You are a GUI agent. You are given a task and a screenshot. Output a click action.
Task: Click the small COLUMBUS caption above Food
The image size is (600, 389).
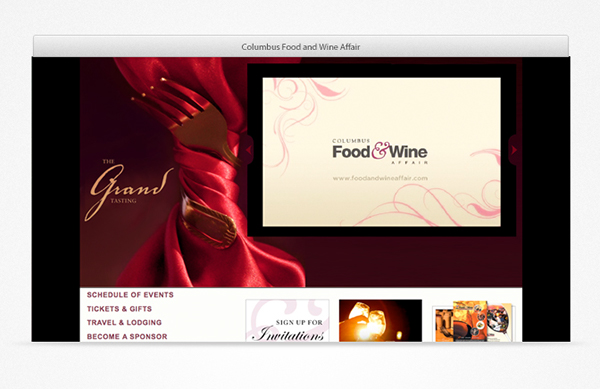pos(351,141)
